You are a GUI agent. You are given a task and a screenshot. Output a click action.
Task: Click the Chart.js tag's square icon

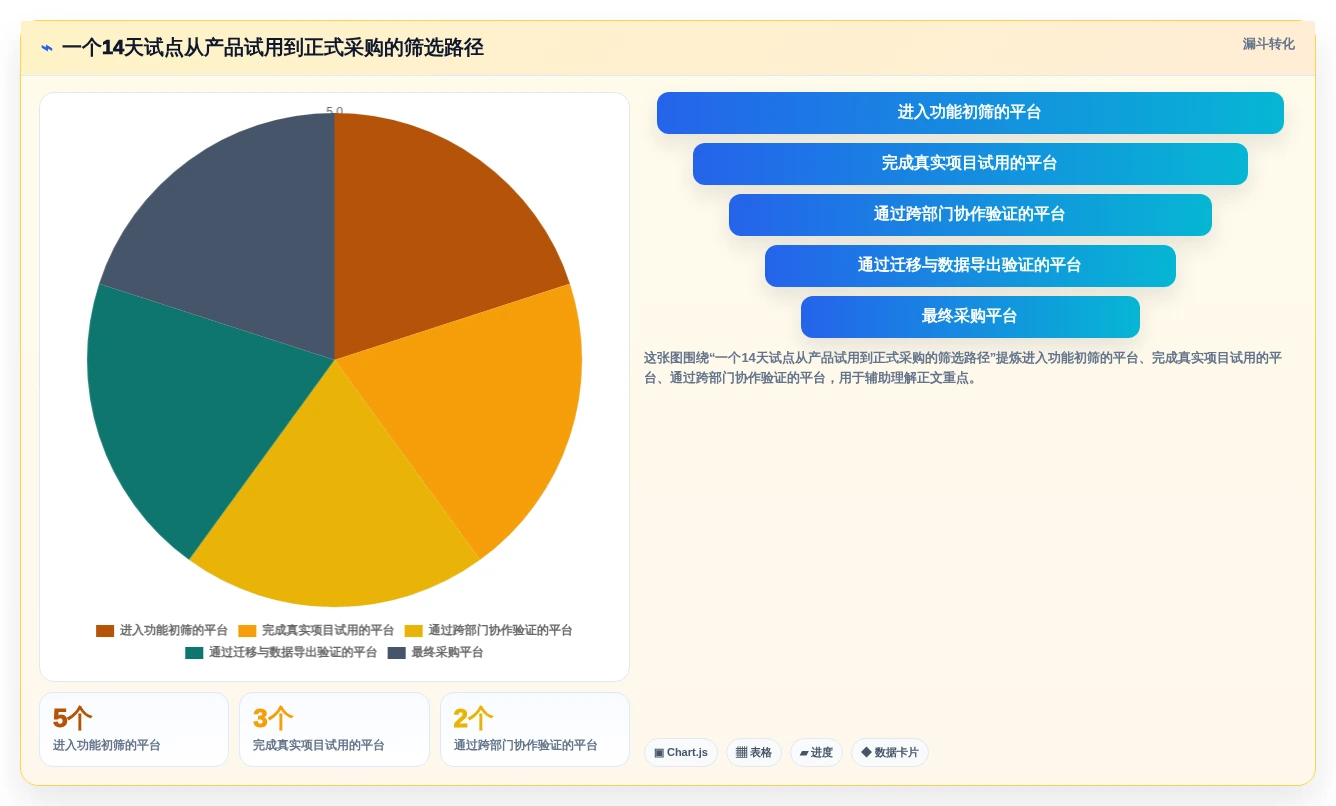[659, 753]
